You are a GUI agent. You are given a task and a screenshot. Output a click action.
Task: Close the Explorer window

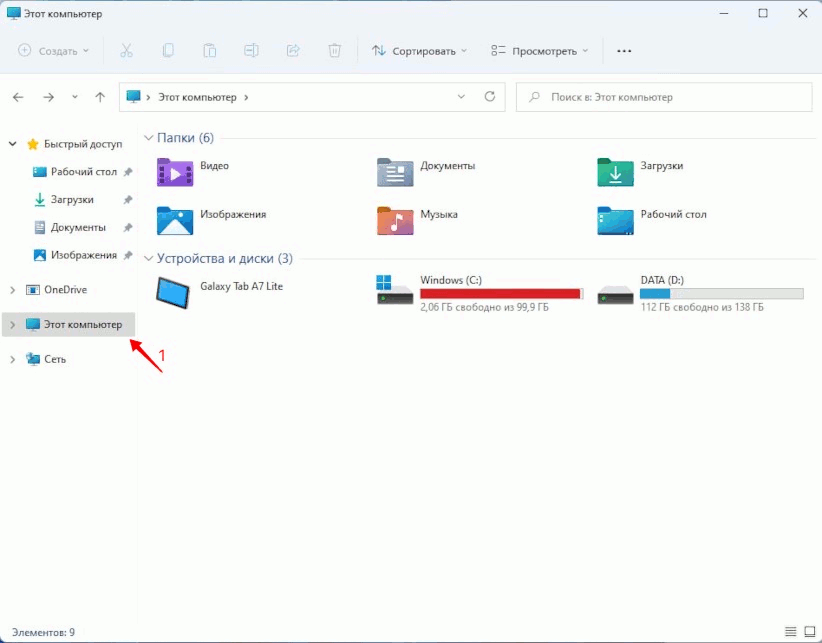point(803,13)
